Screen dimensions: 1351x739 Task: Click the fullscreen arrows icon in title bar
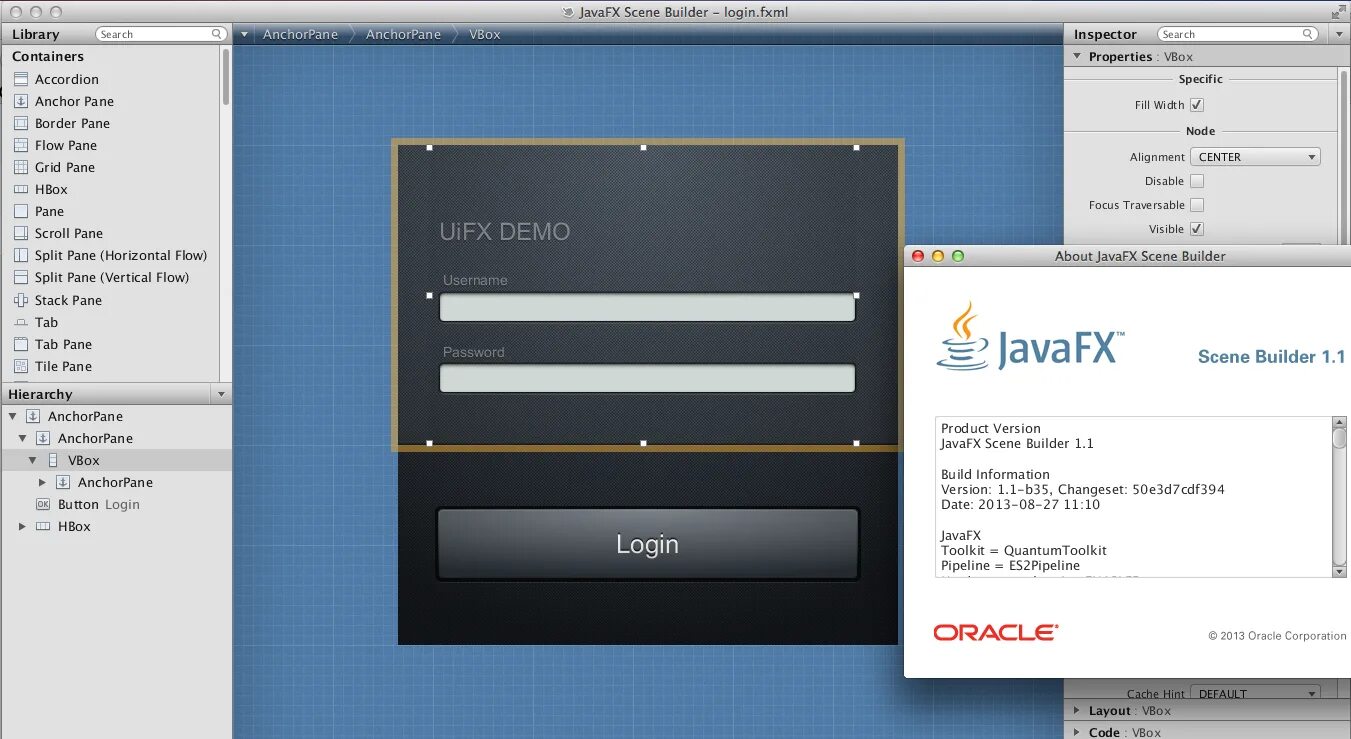[x=1338, y=12]
